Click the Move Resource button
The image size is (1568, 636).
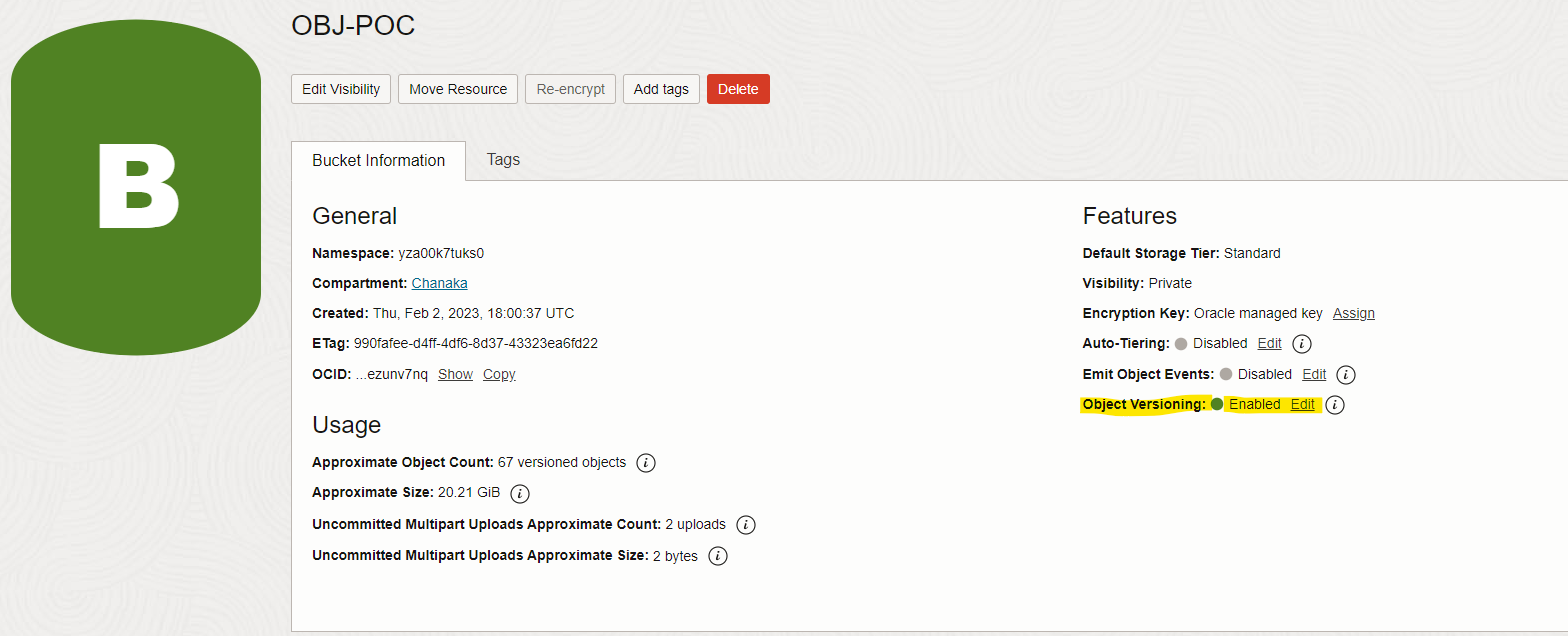click(x=458, y=89)
